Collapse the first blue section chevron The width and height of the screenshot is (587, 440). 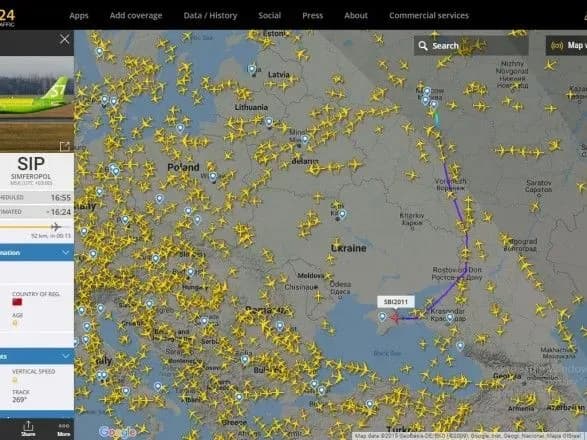click(x=66, y=253)
